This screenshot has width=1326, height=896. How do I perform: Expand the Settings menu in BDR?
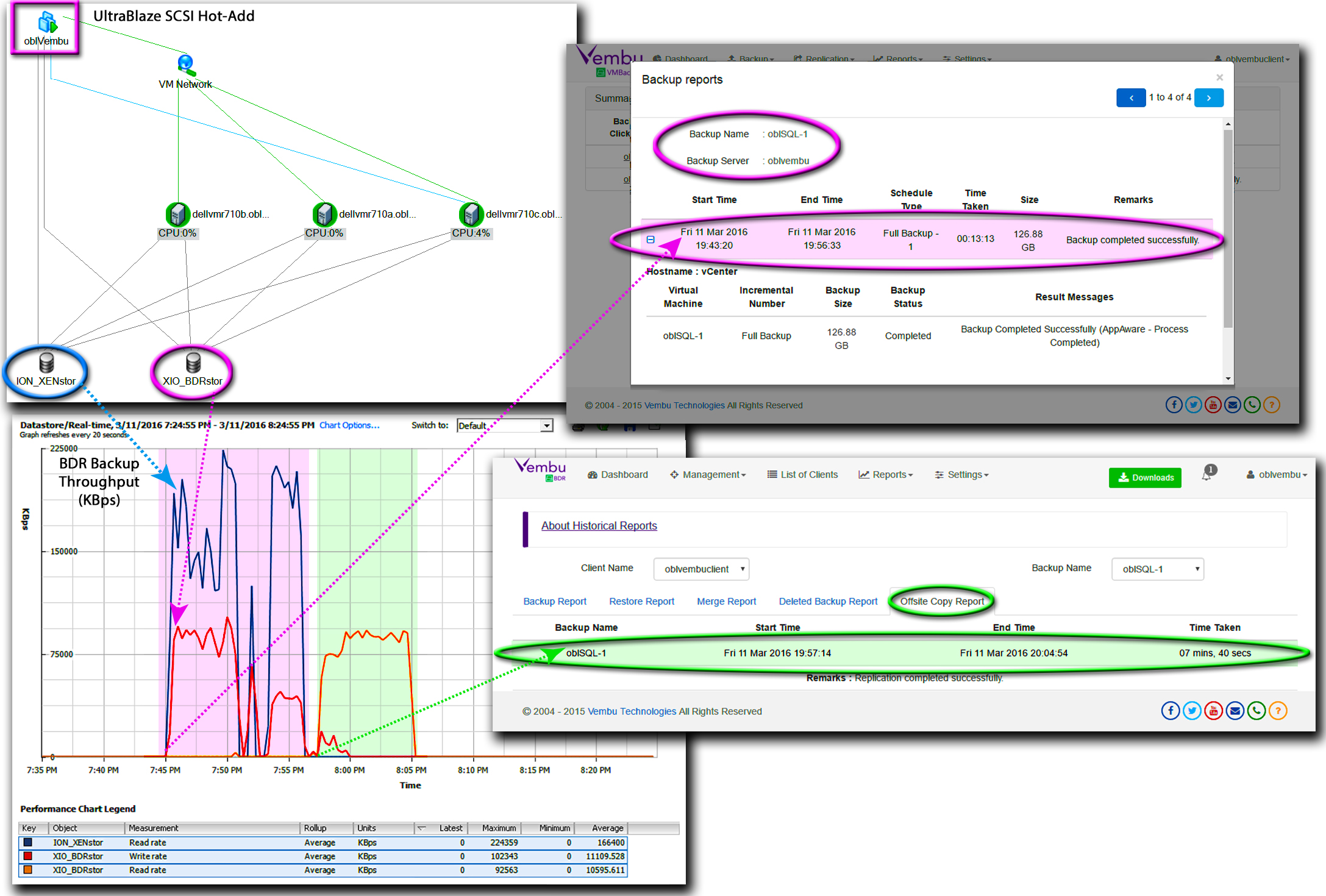point(961,475)
